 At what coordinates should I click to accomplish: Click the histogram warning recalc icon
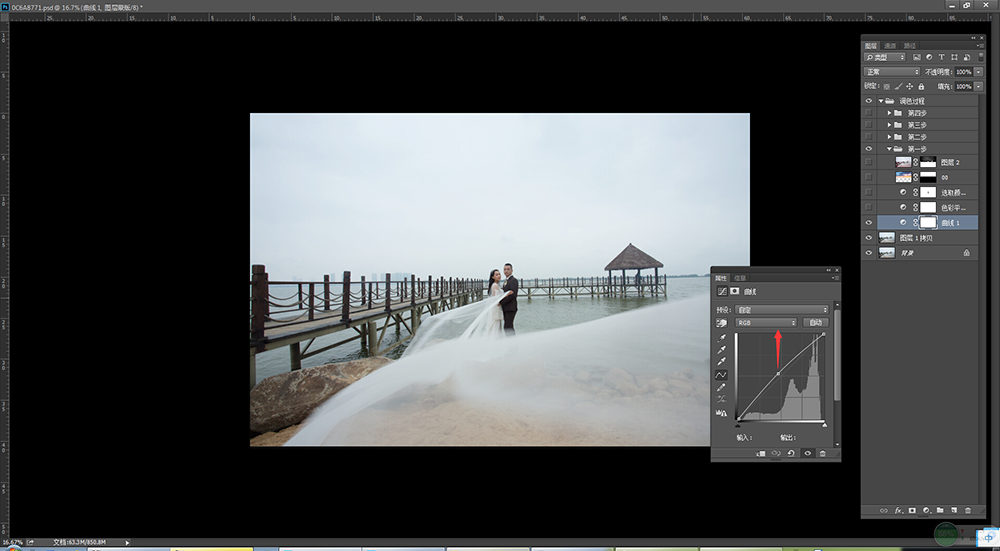[722, 413]
